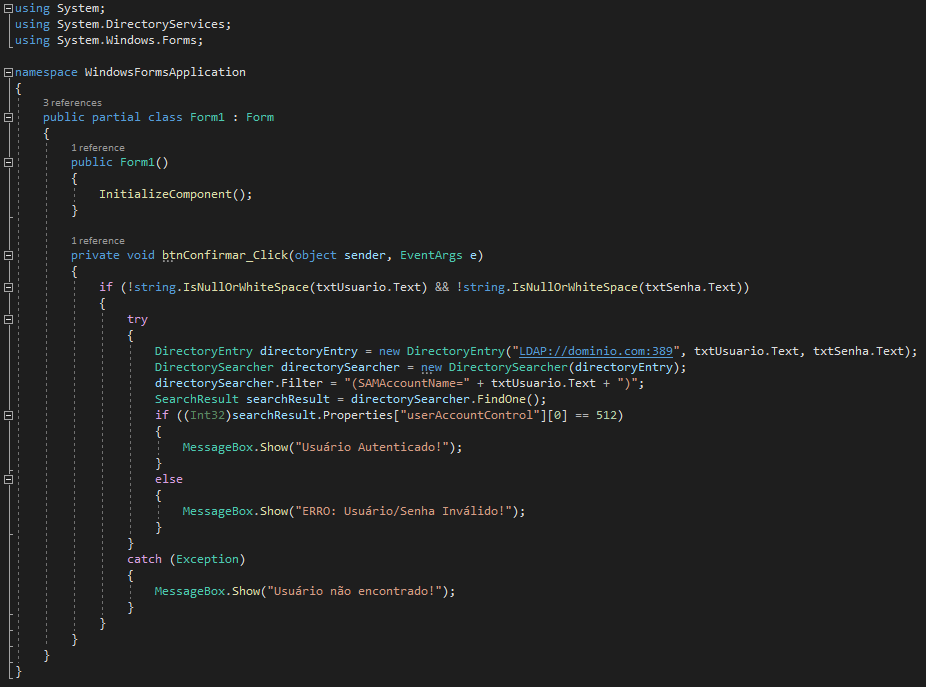Collapse the if IsNullOrWhiteSpace block
The image size is (926, 687).
click(8, 288)
